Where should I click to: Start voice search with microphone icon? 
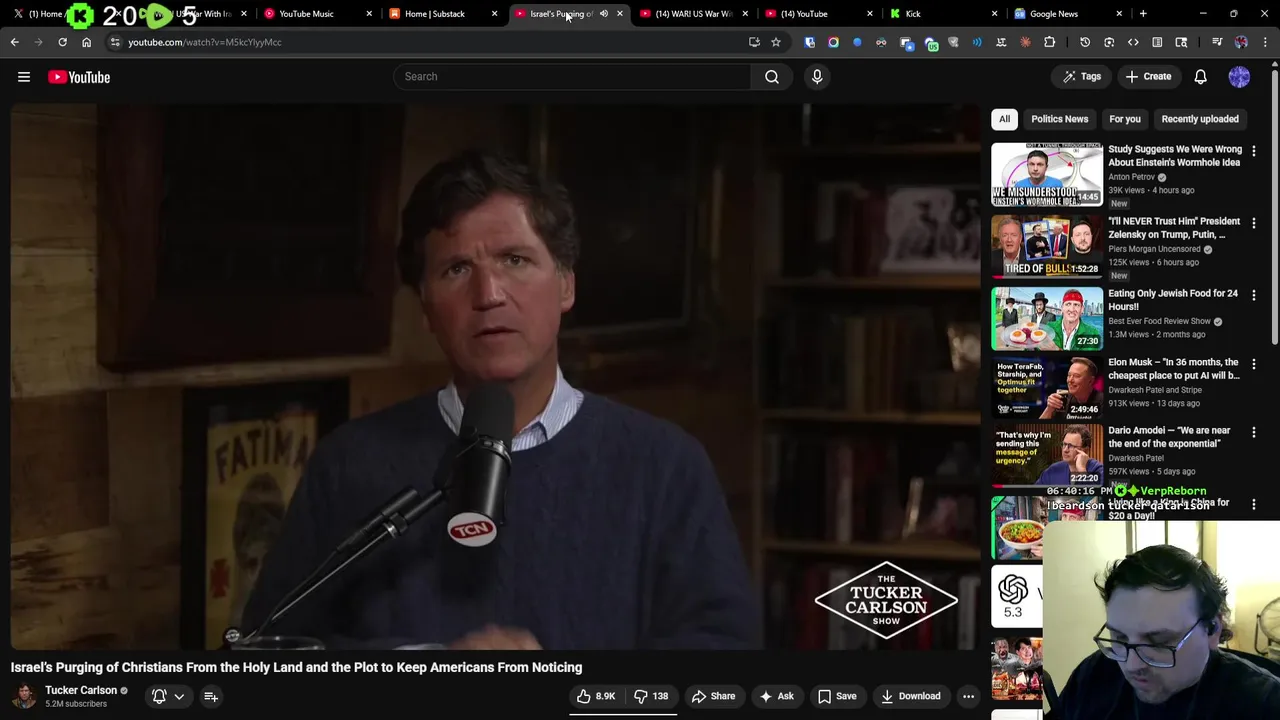point(817,76)
